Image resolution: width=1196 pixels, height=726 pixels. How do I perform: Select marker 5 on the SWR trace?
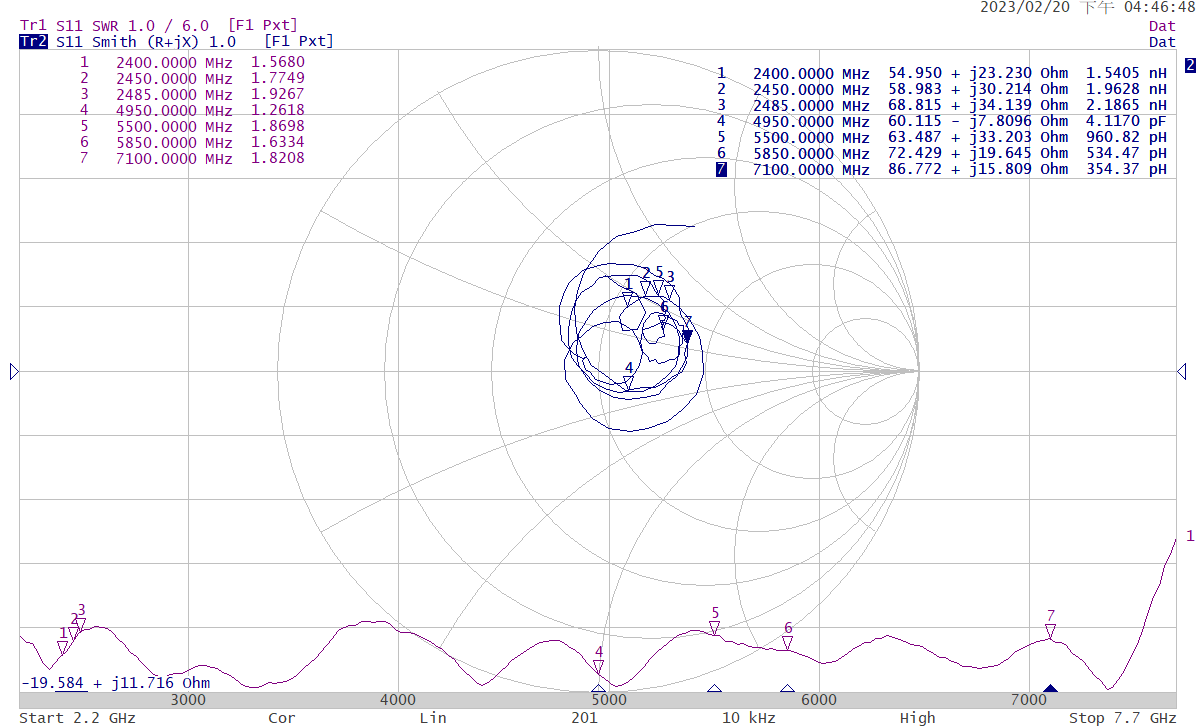point(714,627)
